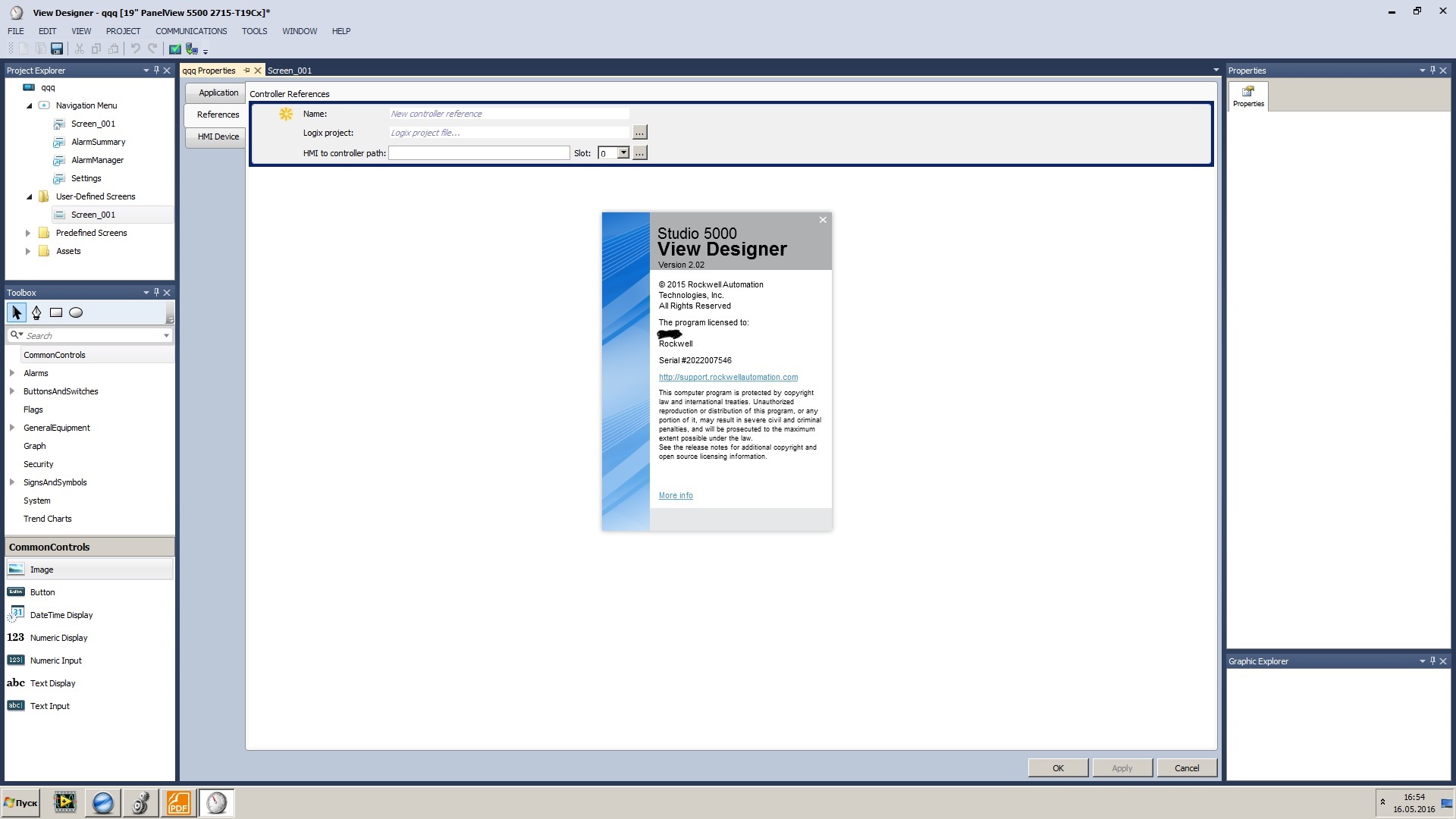This screenshot has height=819, width=1456.
Task: Pin the Project Explorer panel
Action: click(x=157, y=70)
